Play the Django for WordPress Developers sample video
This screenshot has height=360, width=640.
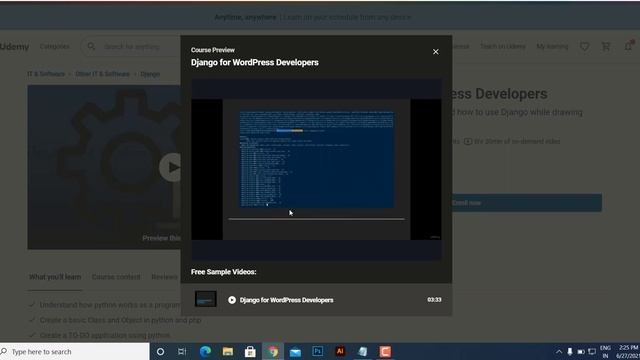pyautogui.click(x=232, y=300)
